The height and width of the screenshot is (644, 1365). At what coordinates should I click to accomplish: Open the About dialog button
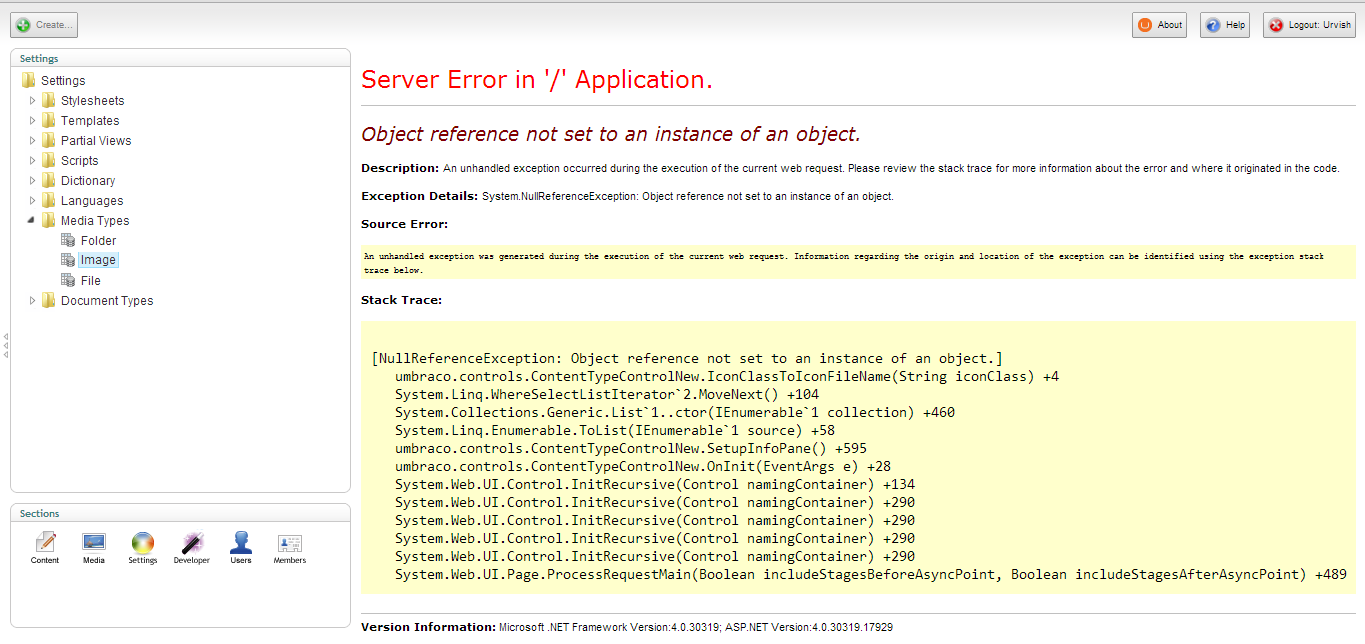pyautogui.click(x=1160, y=25)
